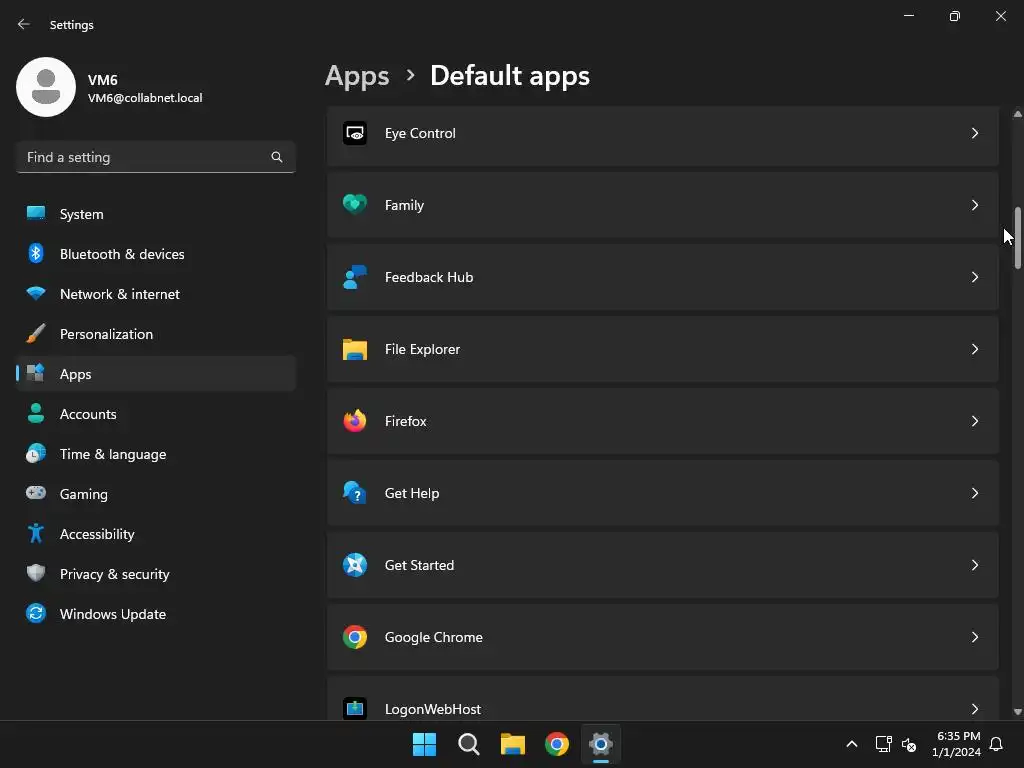Click the VM6 user avatar
1024x768 pixels.
(46, 87)
